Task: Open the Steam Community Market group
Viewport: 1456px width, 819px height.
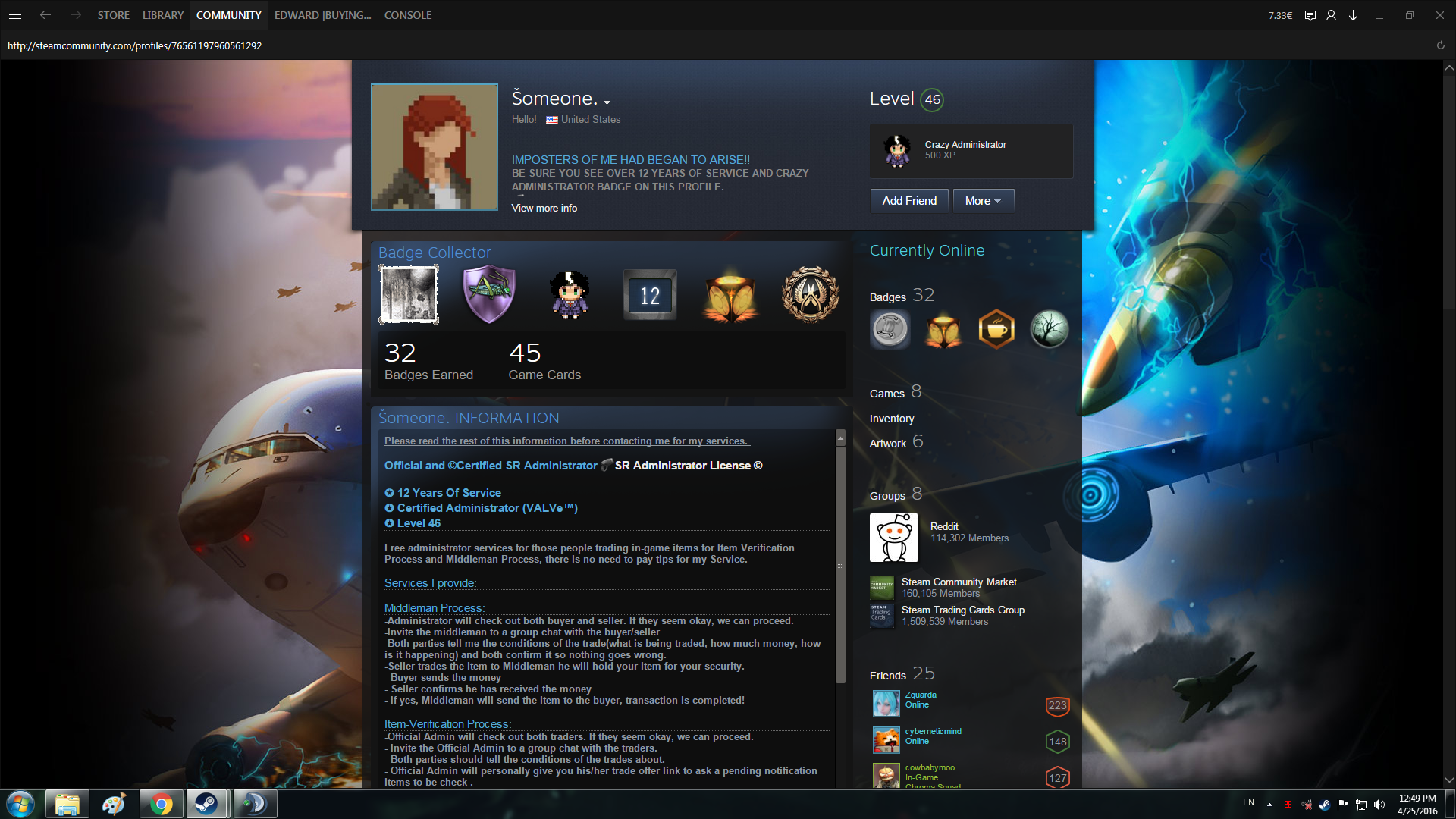Action: (x=959, y=582)
